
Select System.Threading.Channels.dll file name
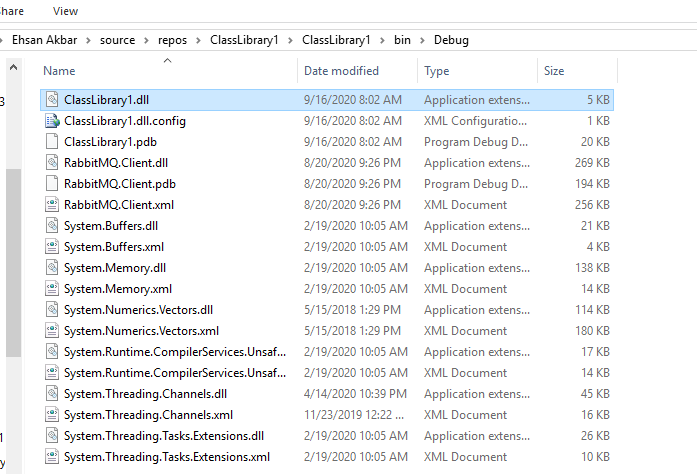[145, 394]
